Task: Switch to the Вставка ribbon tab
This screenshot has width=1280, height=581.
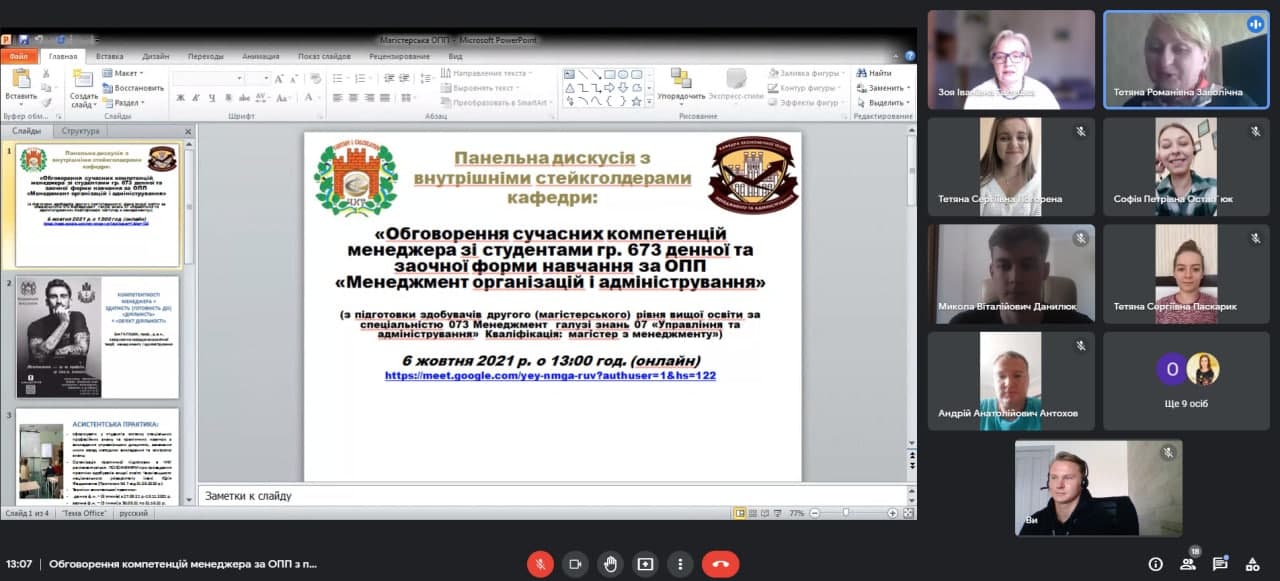Action: 110,57
